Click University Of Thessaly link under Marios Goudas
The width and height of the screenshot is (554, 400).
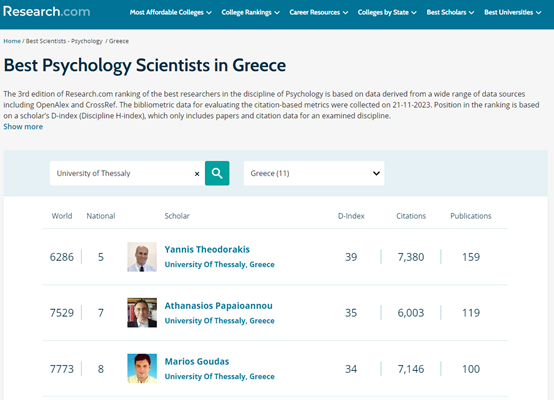coord(219,376)
